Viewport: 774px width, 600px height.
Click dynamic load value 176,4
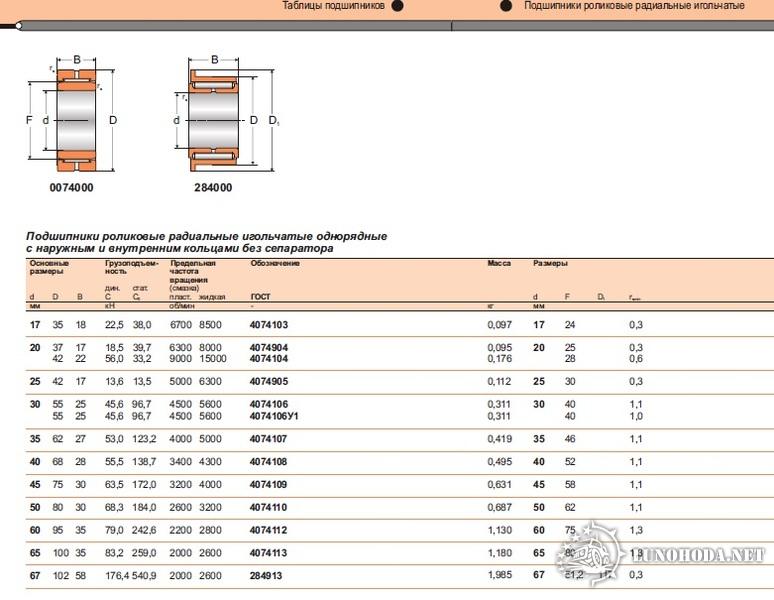(x=117, y=575)
